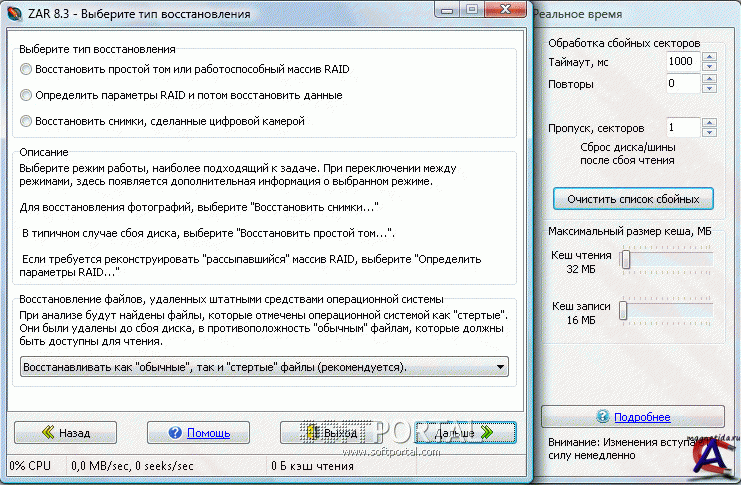Select 'Восстановить простой том' radio option
Screen dimensions: 741x485
(x=25, y=69)
